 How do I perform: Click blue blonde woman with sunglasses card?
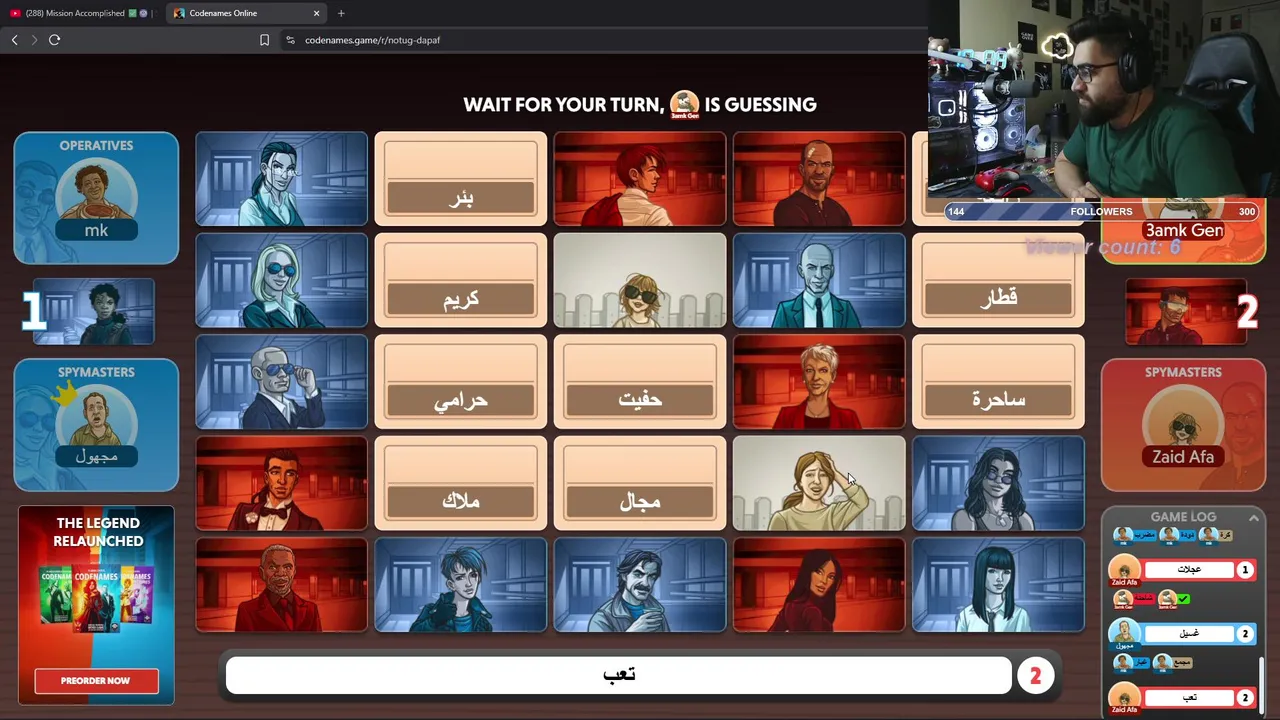click(x=282, y=280)
